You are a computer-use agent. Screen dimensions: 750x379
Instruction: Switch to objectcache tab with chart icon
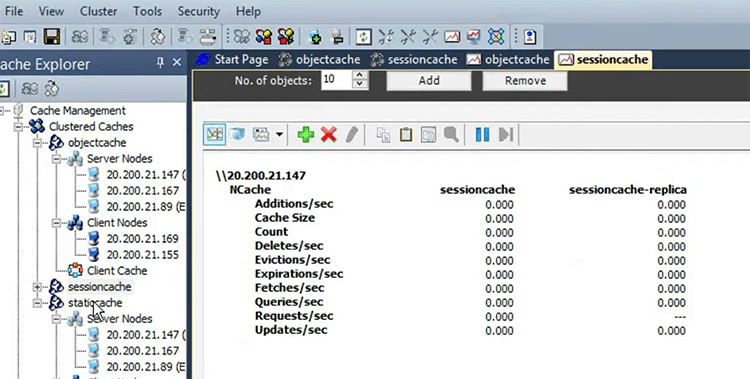point(507,60)
